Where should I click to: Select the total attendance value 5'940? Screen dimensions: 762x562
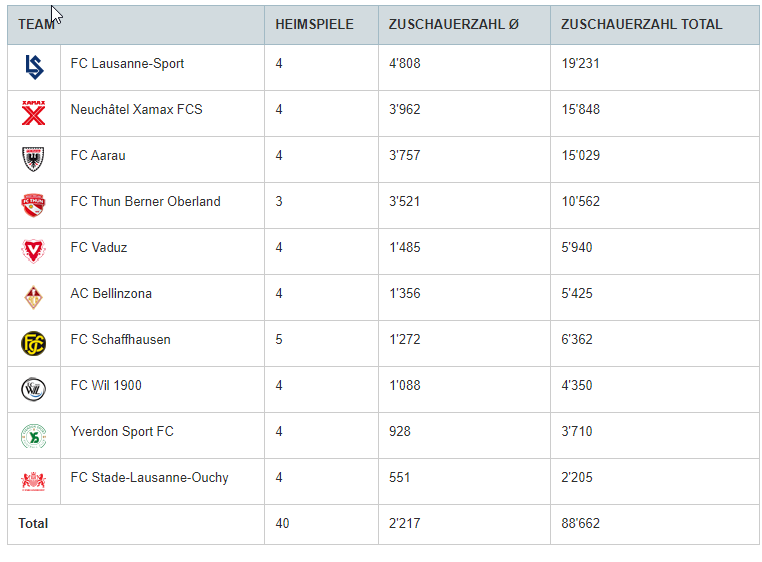click(577, 247)
